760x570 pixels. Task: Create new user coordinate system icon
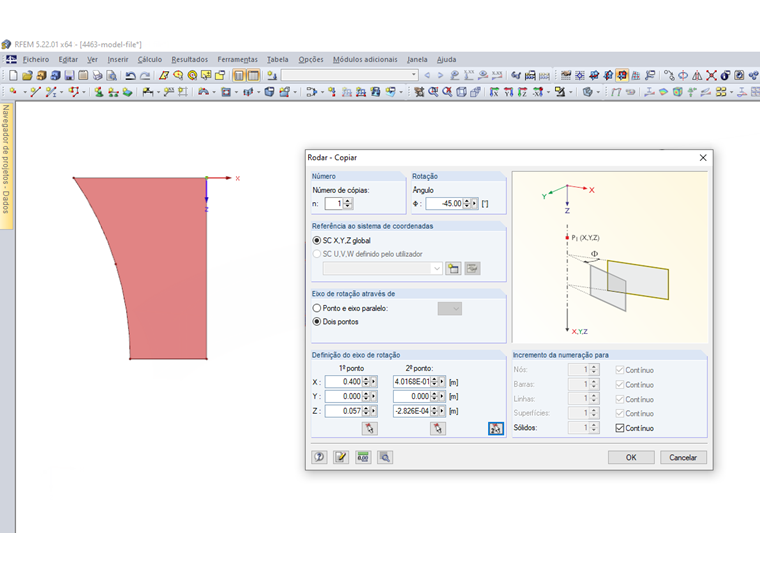click(x=453, y=269)
